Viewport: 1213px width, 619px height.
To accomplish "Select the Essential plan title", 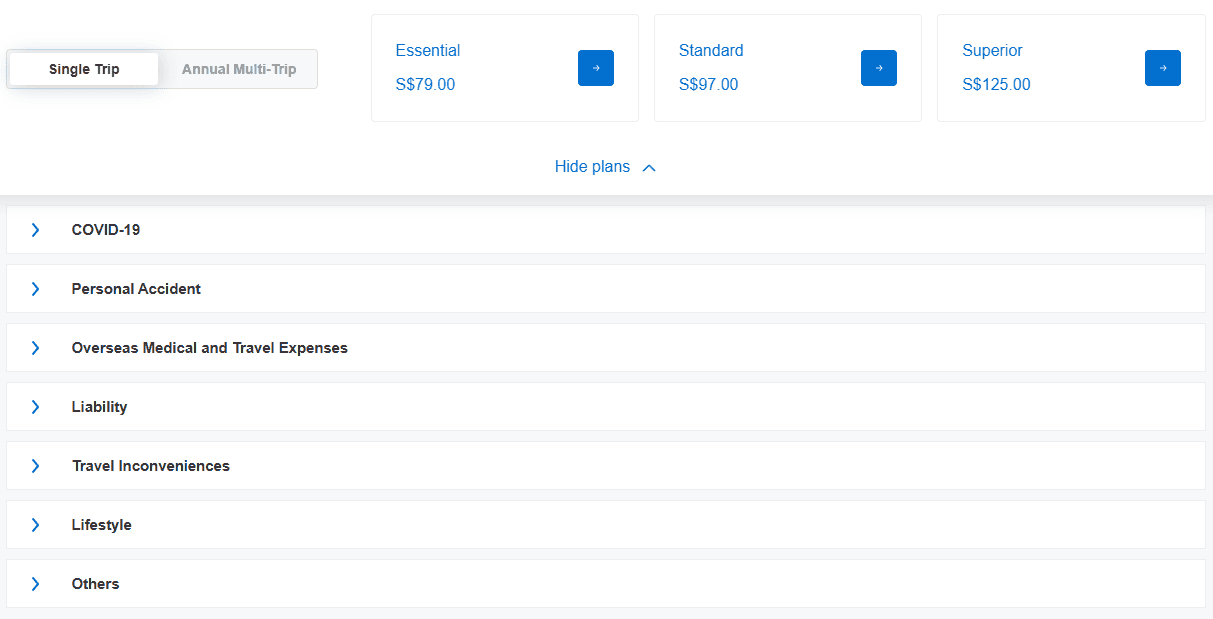I will pos(428,51).
